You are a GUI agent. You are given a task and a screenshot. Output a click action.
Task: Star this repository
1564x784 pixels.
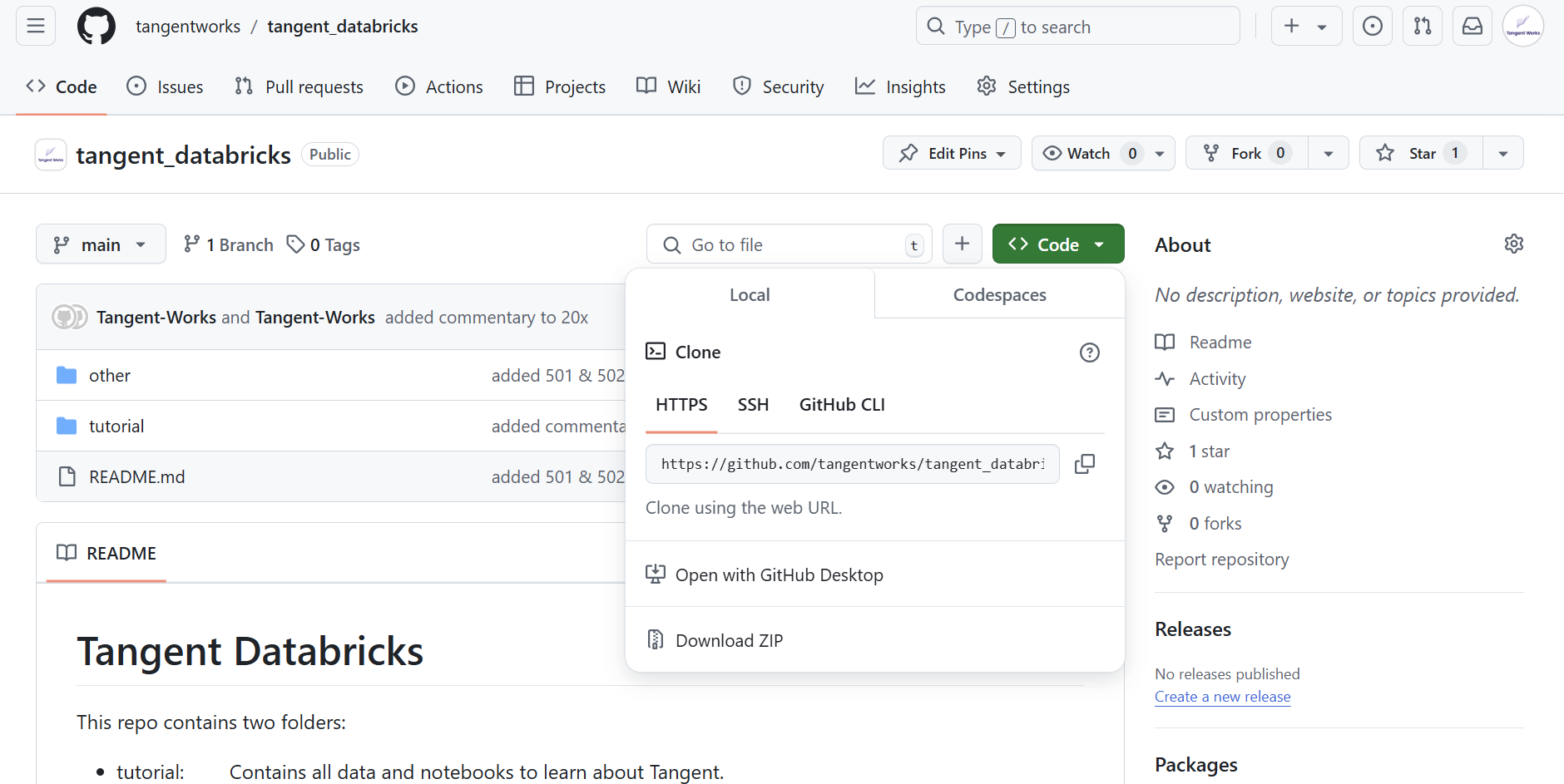click(x=1421, y=153)
